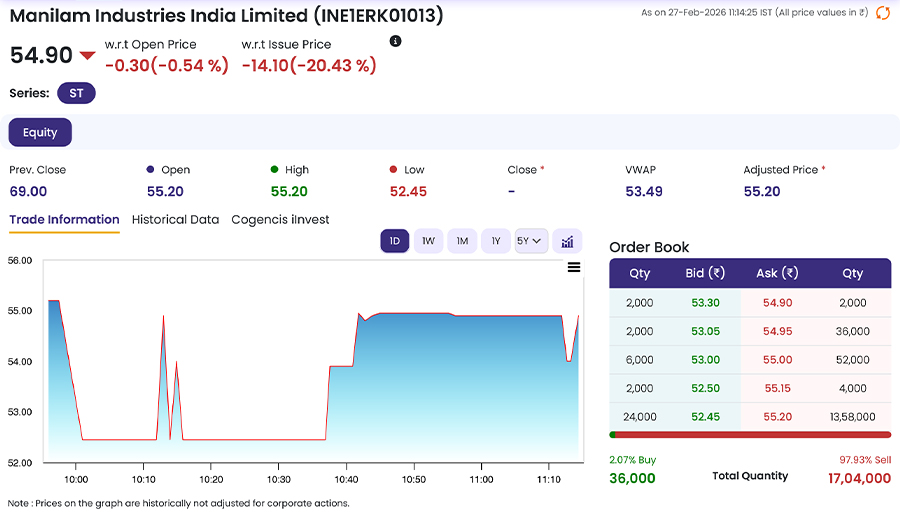Click the Ask (₹) column header
Image resolution: width=900 pixels, height=515 pixels.
tap(778, 273)
